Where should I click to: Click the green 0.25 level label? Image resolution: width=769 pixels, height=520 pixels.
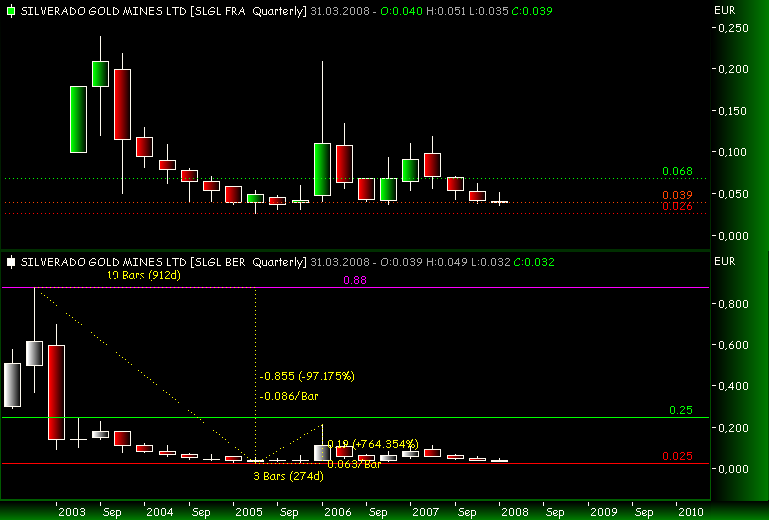(681, 410)
